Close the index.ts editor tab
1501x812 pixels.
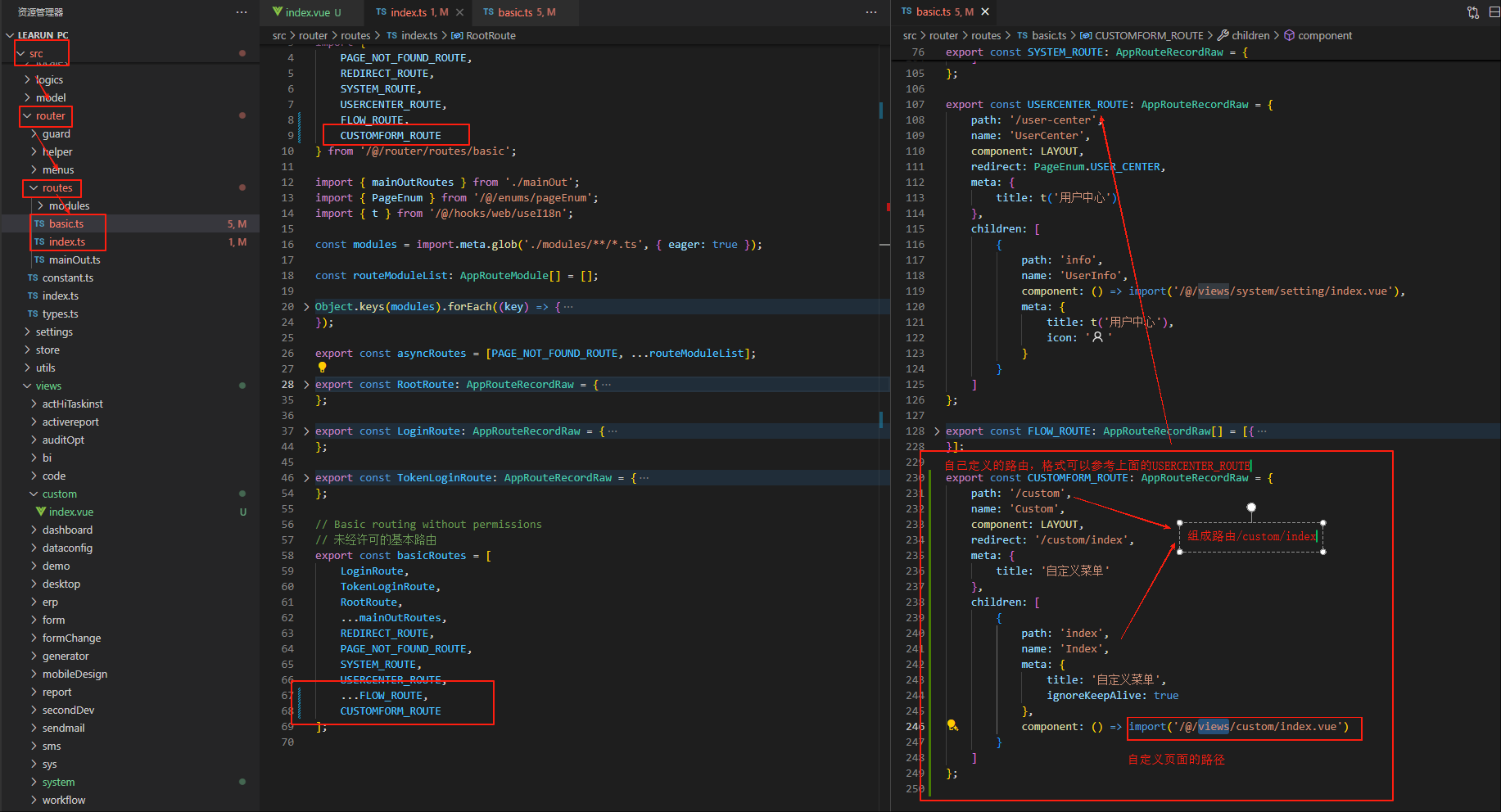[460, 12]
